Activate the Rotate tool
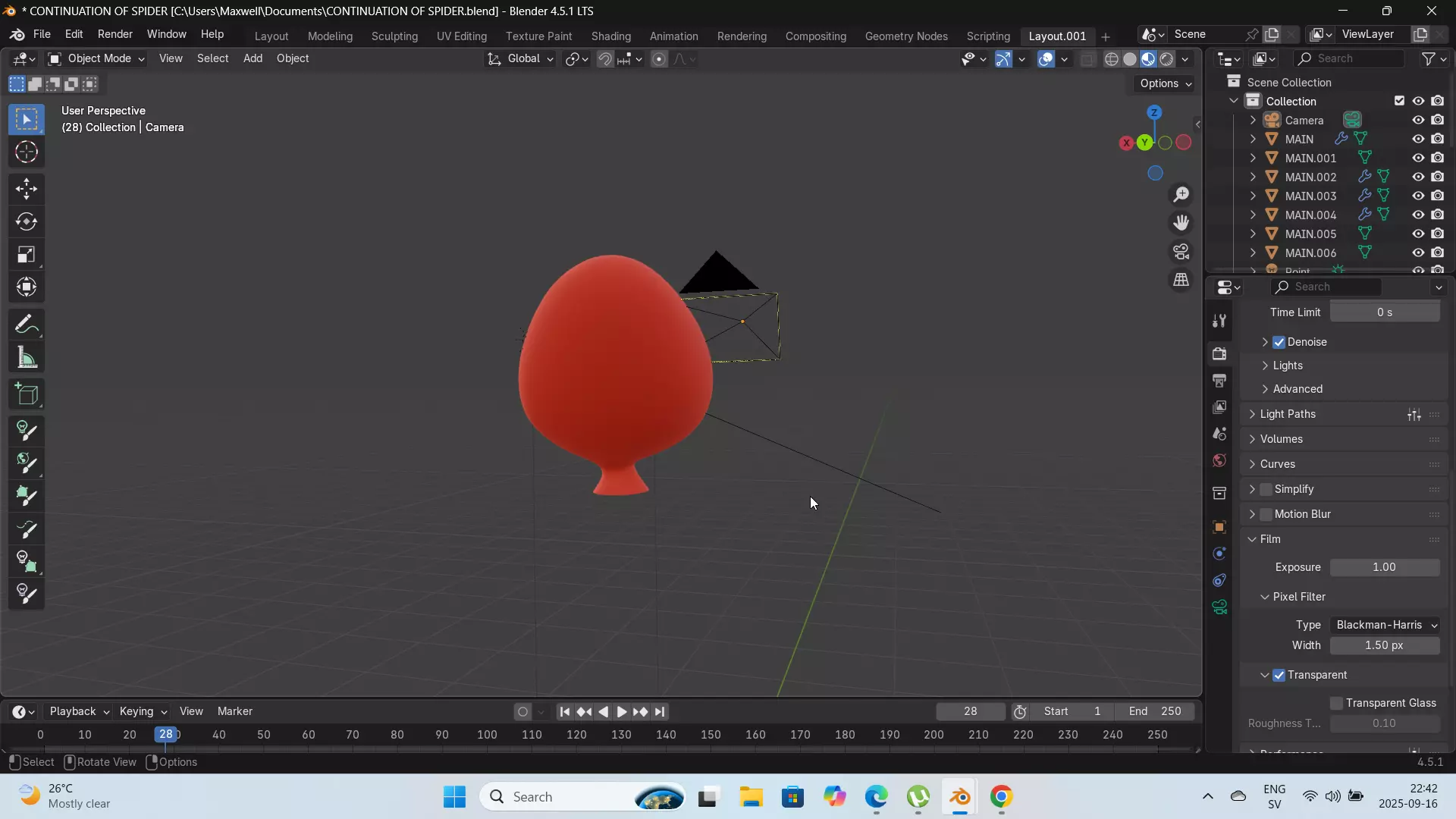This screenshot has width=1456, height=819. [x=27, y=221]
